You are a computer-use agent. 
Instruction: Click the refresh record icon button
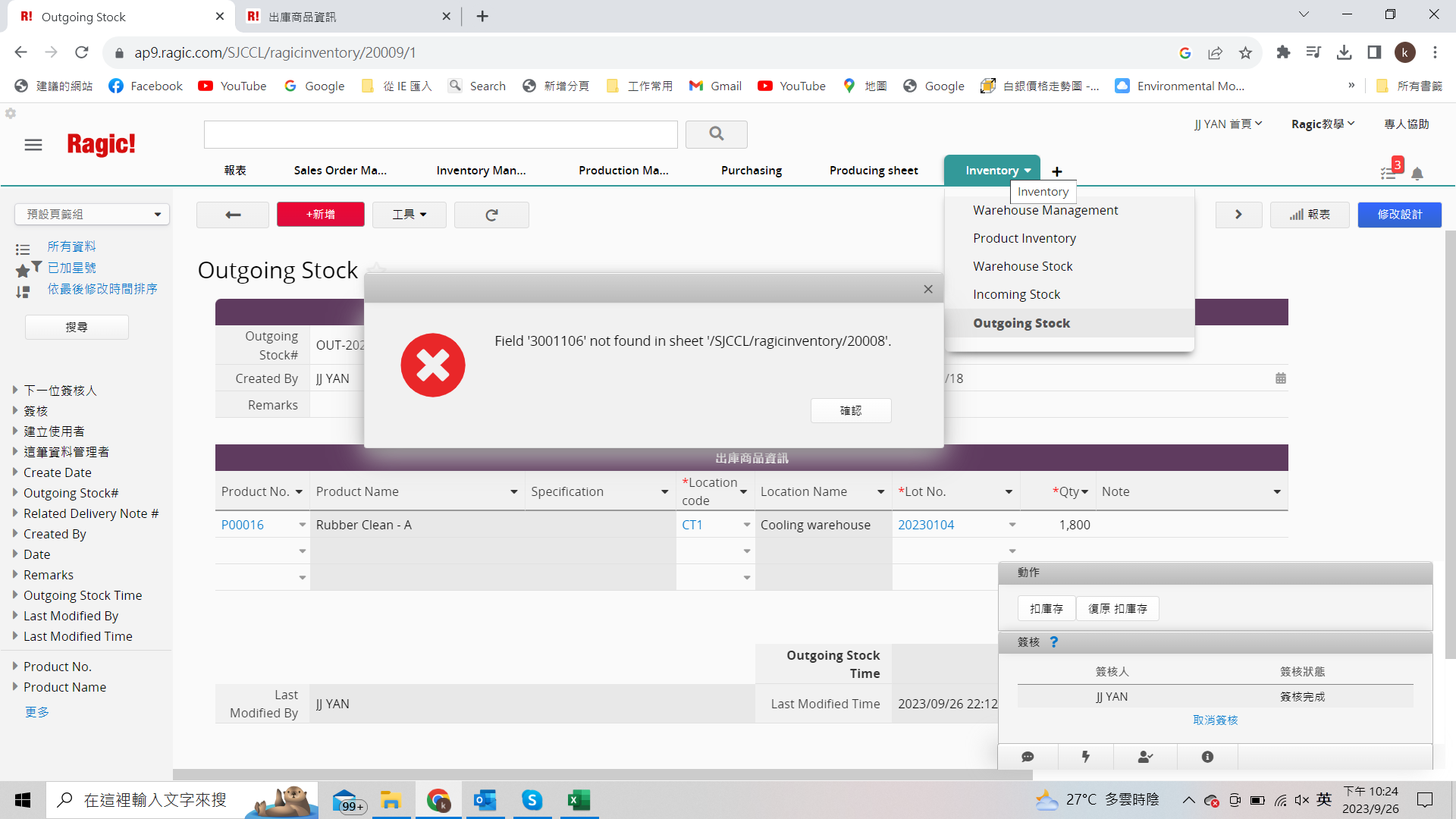[x=491, y=215]
